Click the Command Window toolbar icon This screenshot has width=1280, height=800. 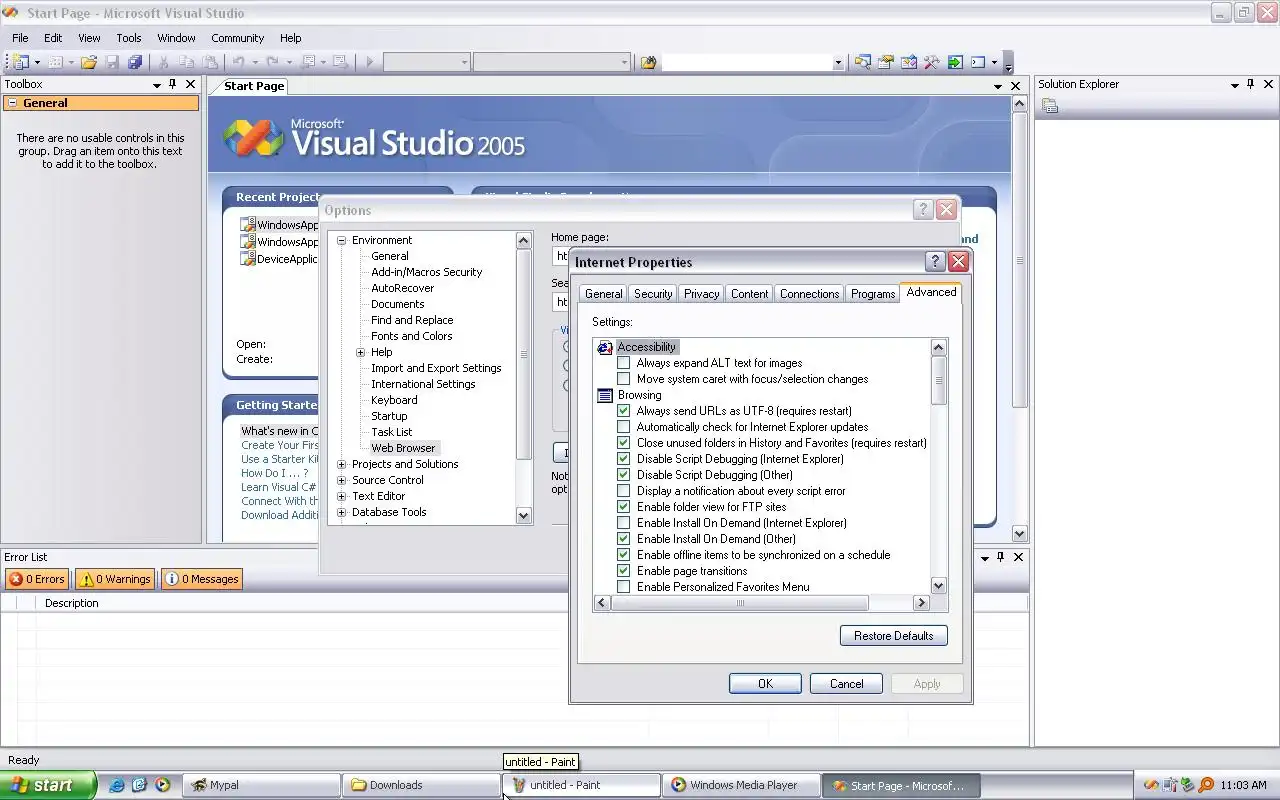pyautogui.click(x=978, y=62)
